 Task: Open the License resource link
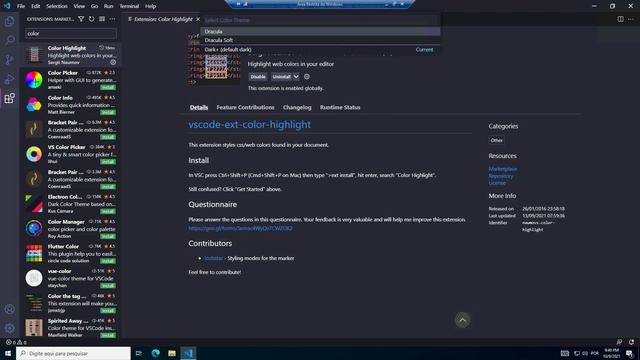497,183
